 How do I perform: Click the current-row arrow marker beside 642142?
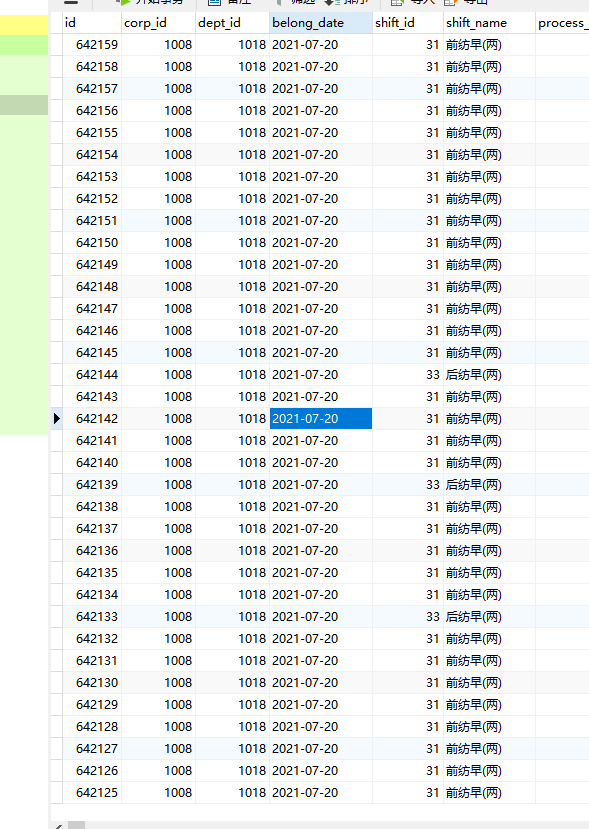click(57, 419)
